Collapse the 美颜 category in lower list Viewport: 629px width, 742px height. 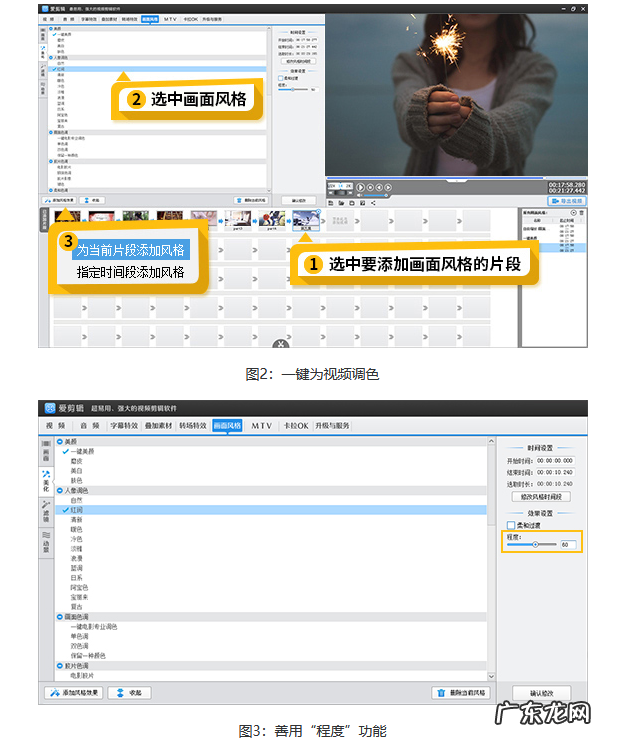click(x=60, y=441)
